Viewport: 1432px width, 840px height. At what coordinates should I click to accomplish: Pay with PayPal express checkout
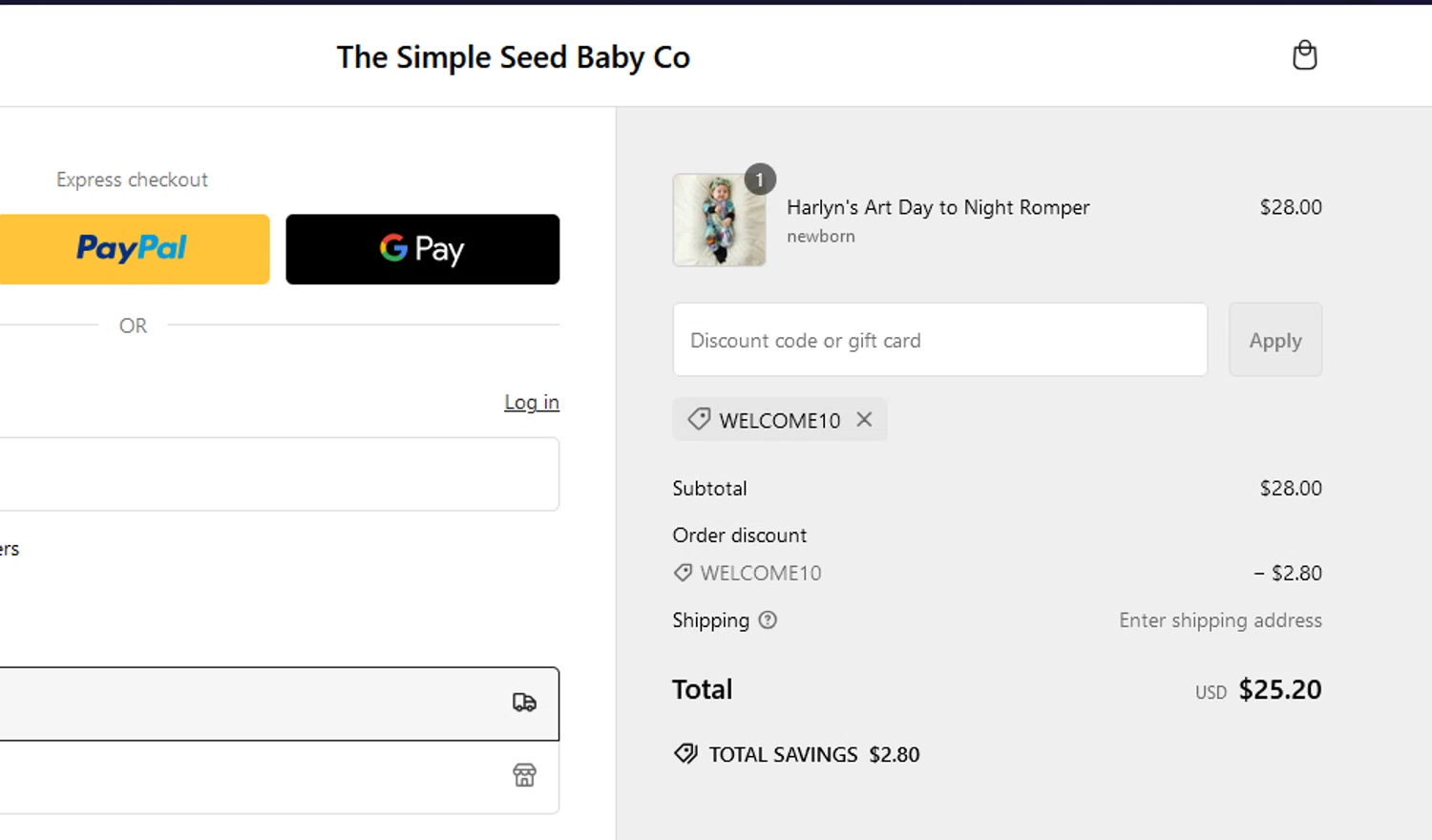[133, 249]
